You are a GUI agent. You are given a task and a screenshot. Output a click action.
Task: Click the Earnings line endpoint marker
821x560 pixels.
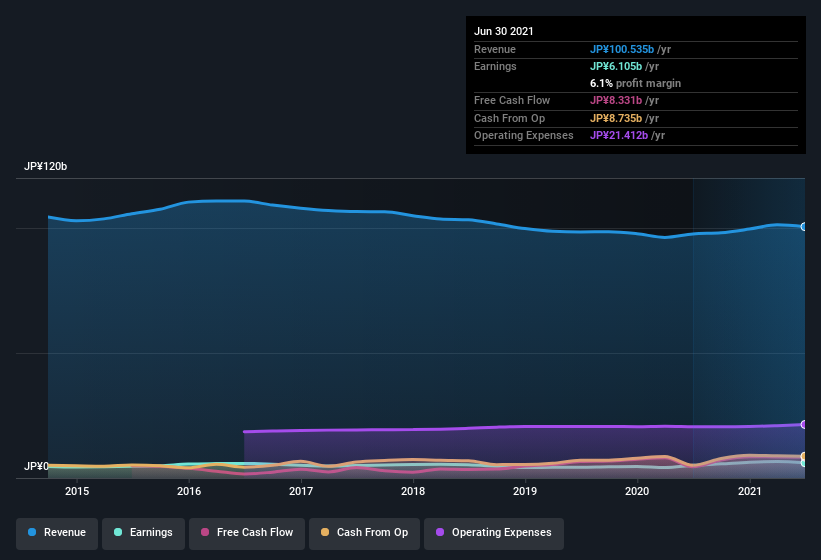804,463
